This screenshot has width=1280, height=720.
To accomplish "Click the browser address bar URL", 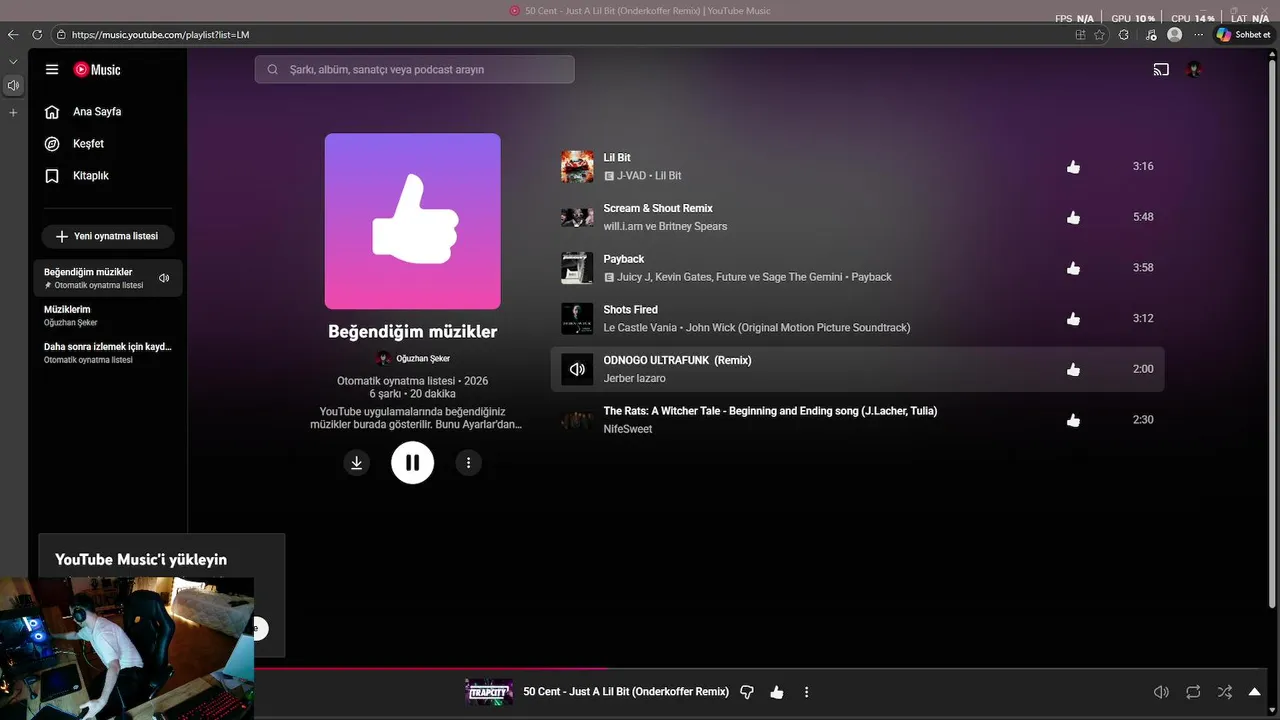I will coord(160,35).
